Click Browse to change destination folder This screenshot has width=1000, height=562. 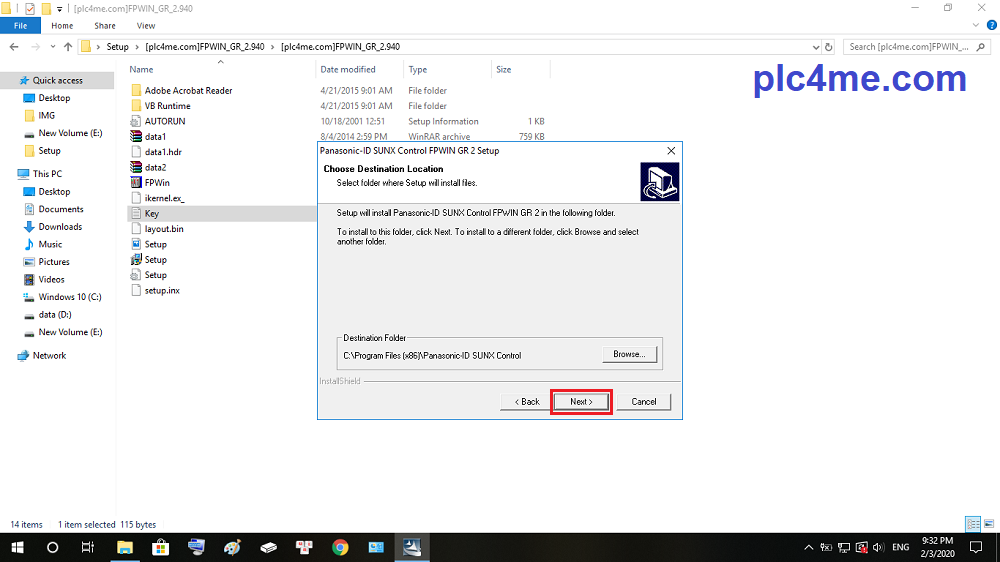[x=629, y=354]
